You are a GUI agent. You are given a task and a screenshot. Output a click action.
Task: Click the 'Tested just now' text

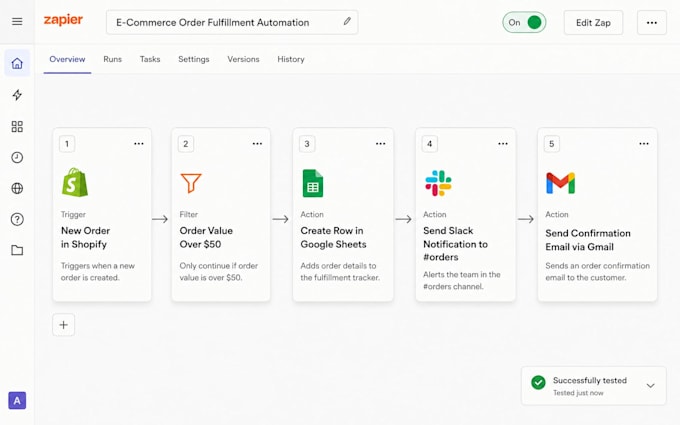click(x=578, y=393)
